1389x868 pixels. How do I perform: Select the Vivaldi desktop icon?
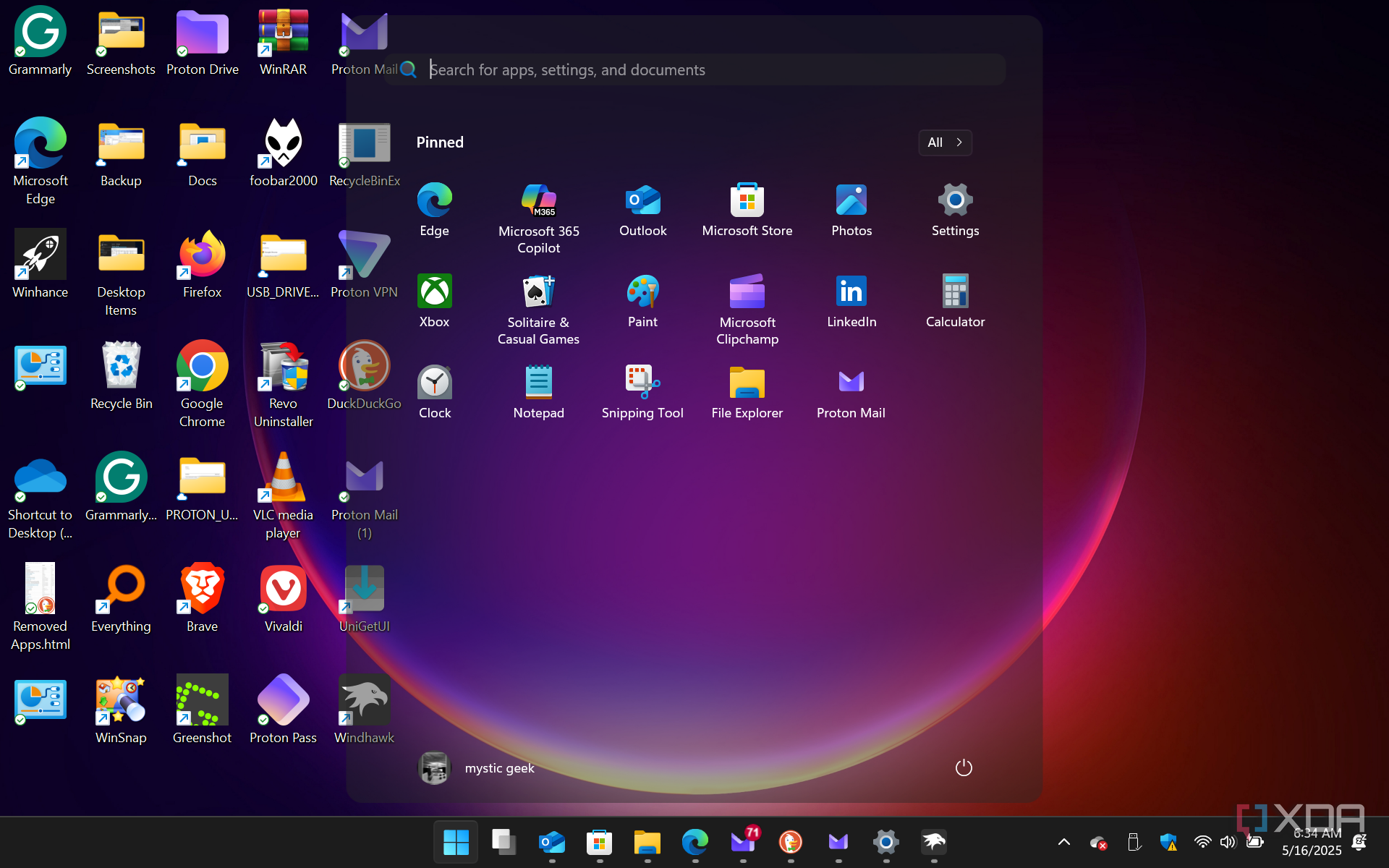283,599
